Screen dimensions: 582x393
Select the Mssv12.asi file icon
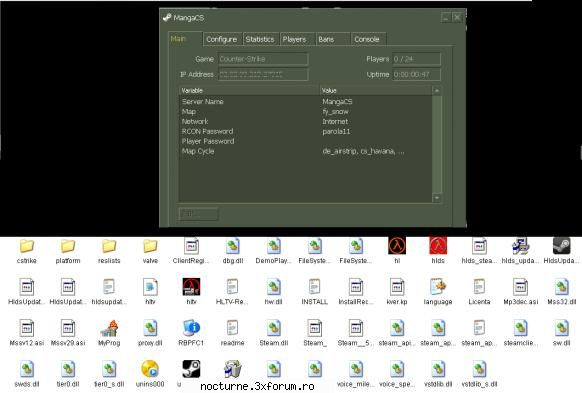coord(27,328)
